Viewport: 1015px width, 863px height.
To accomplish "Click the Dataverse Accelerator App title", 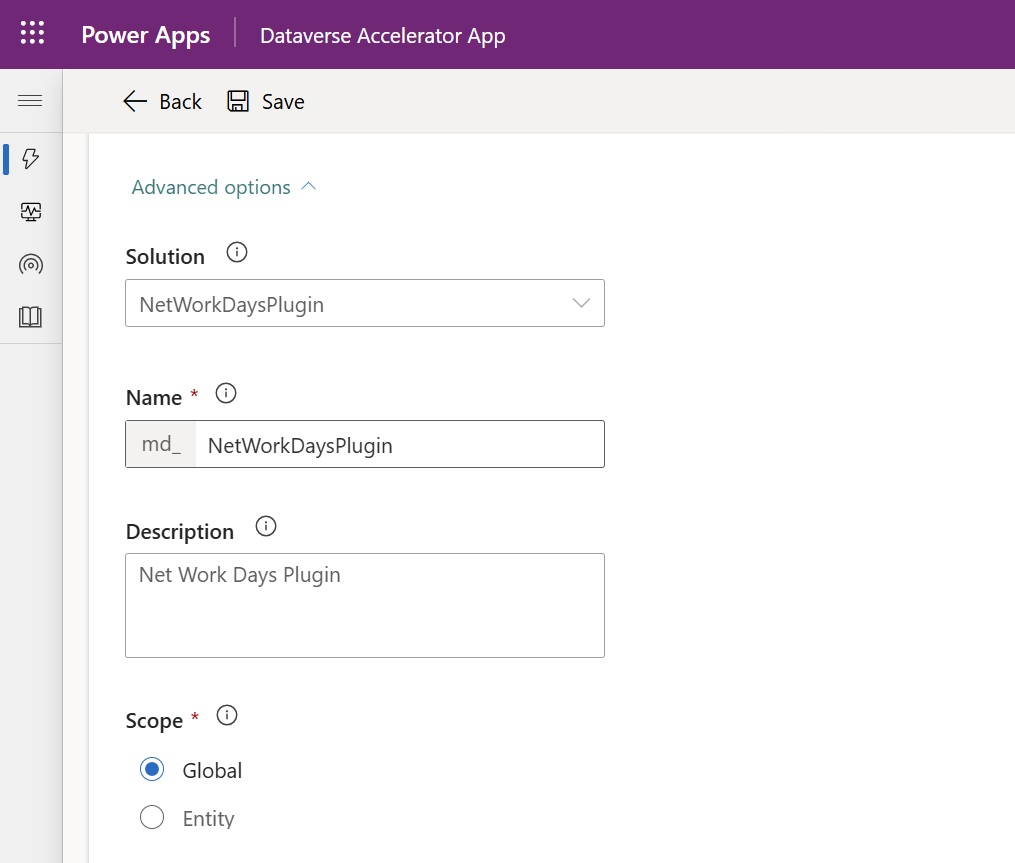I will click(383, 36).
